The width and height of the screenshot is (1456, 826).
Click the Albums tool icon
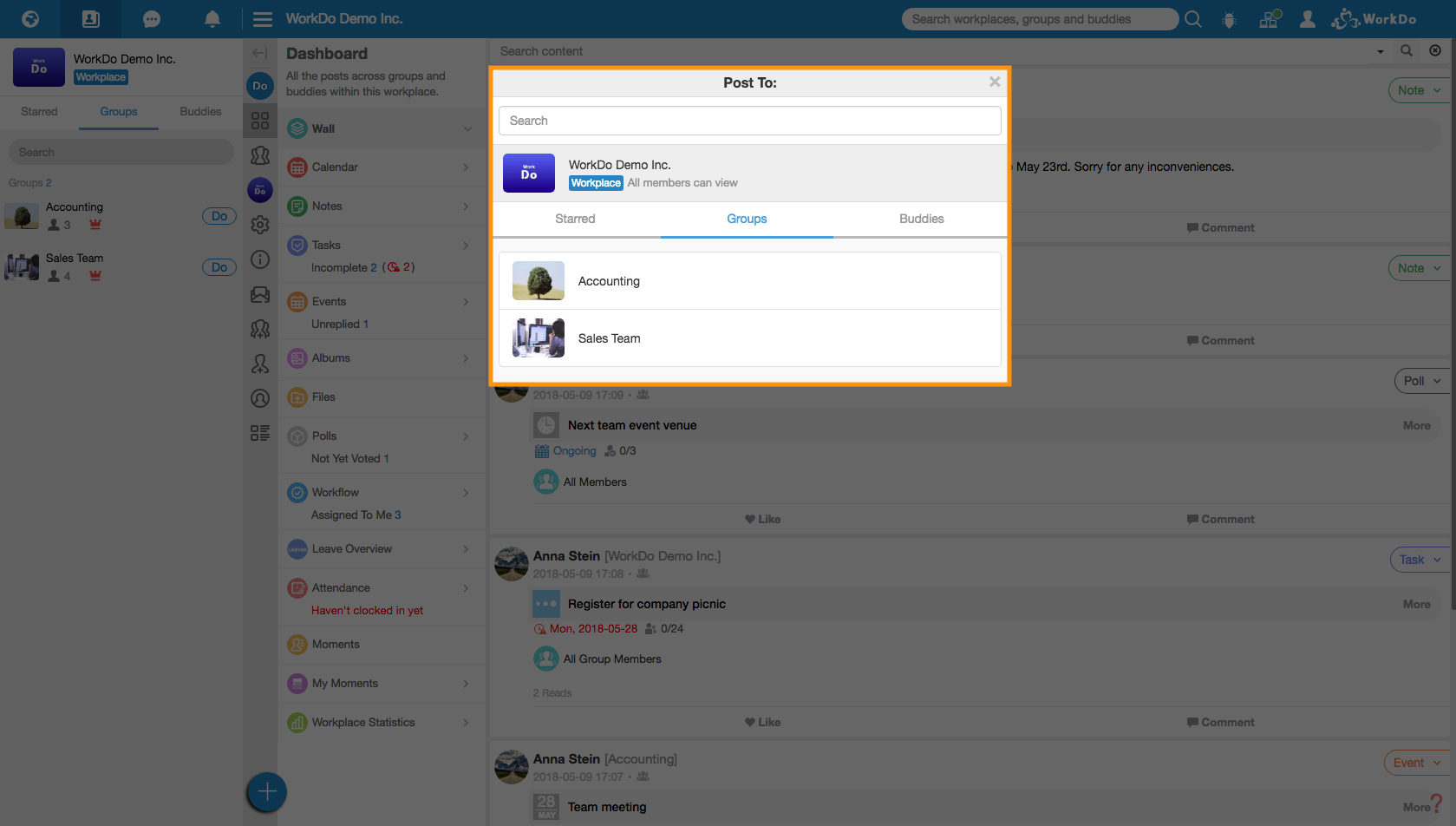click(297, 358)
